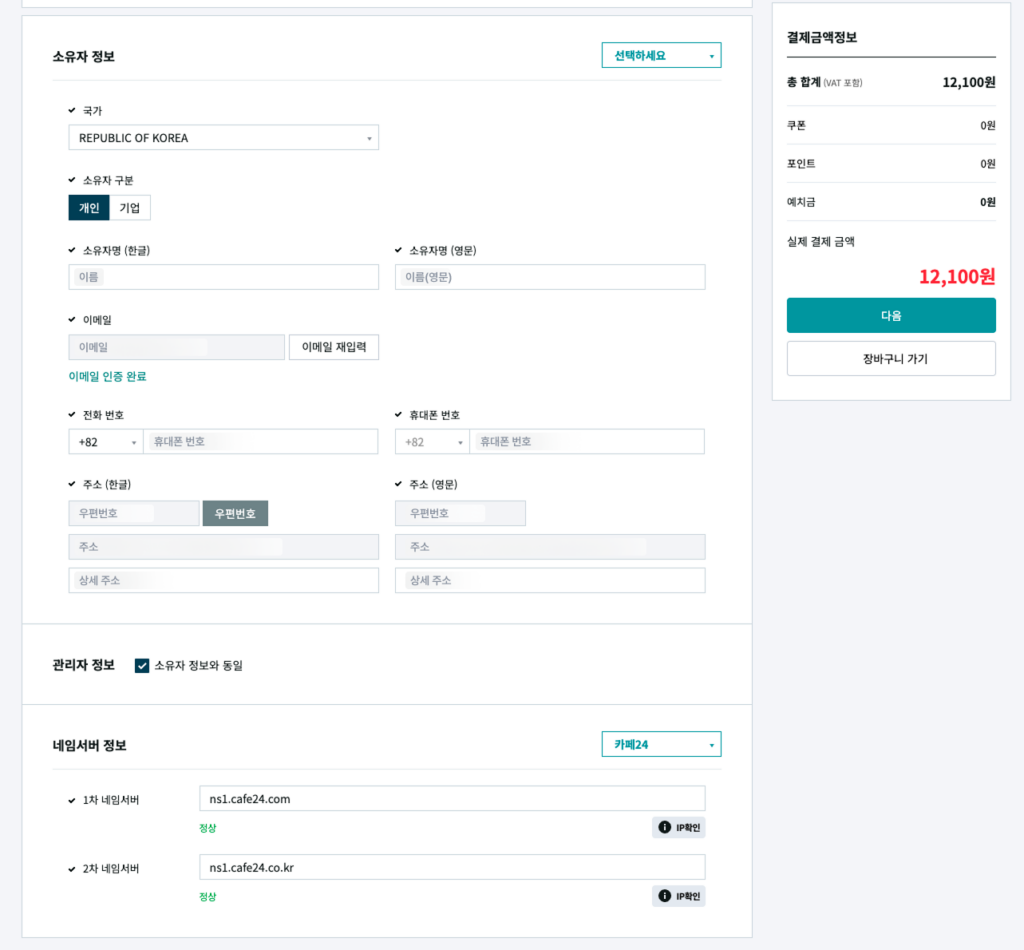Select 기업 owner type
This screenshot has height=950, width=1024.
click(x=130, y=208)
